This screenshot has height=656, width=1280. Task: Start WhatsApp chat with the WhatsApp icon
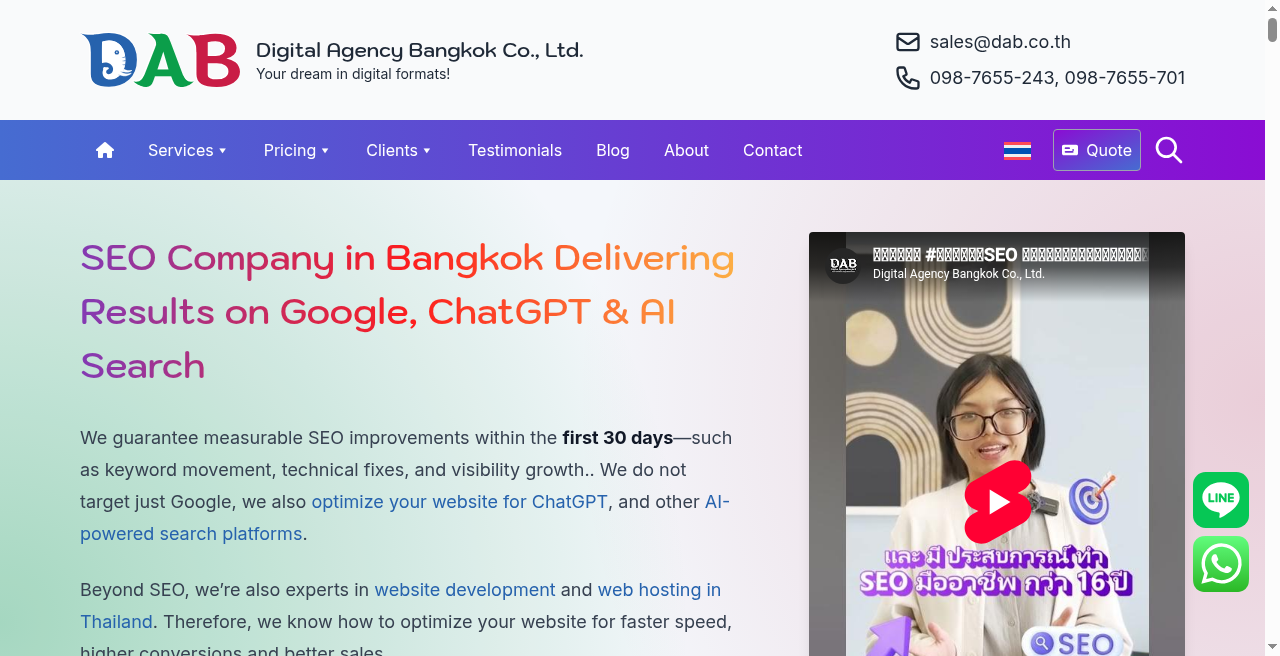coord(1221,564)
